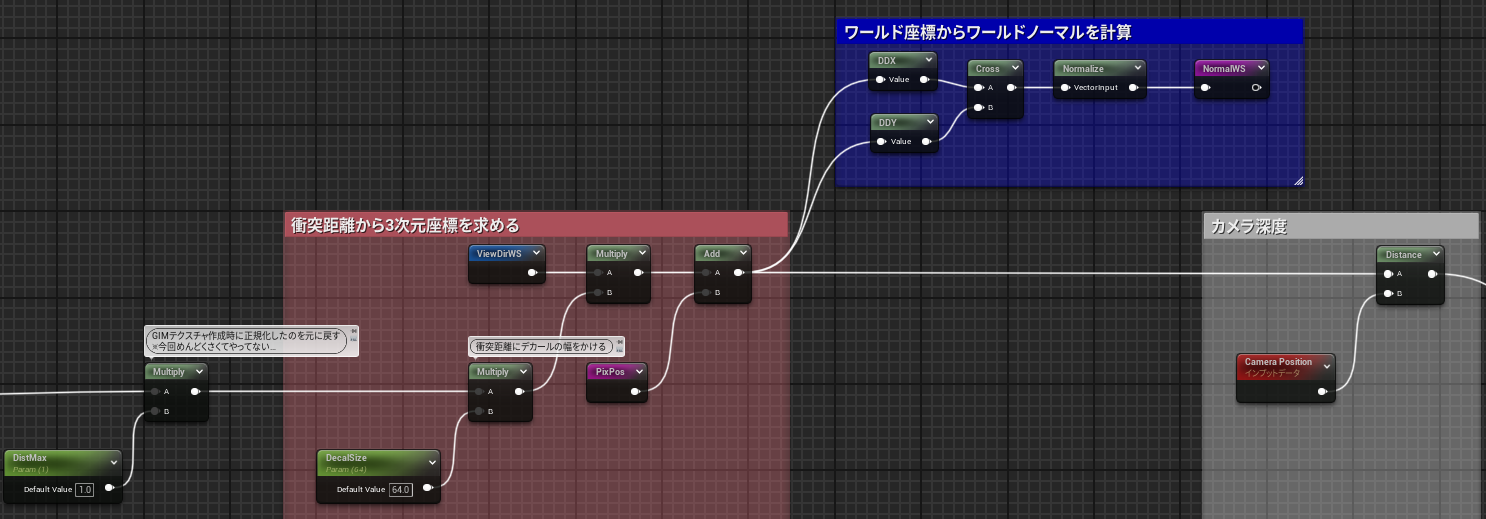Click input pin B on the Cross node
The height and width of the screenshot is (519, 1486).
pos(978,107)
